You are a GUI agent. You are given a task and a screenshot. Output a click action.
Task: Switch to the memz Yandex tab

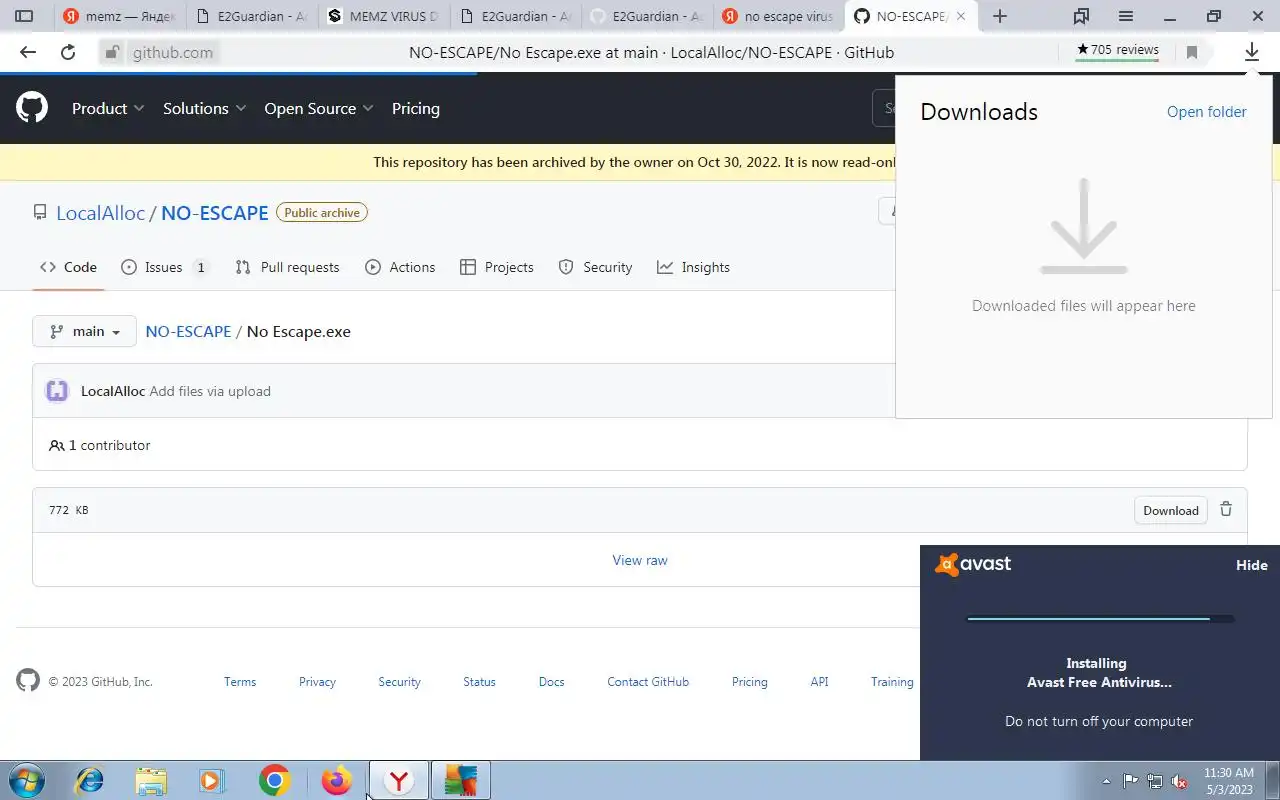(119, 16)
